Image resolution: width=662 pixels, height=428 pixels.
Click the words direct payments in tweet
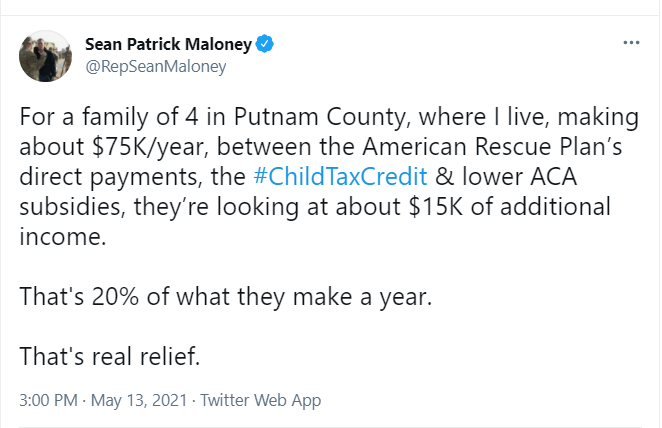[111, 177]
